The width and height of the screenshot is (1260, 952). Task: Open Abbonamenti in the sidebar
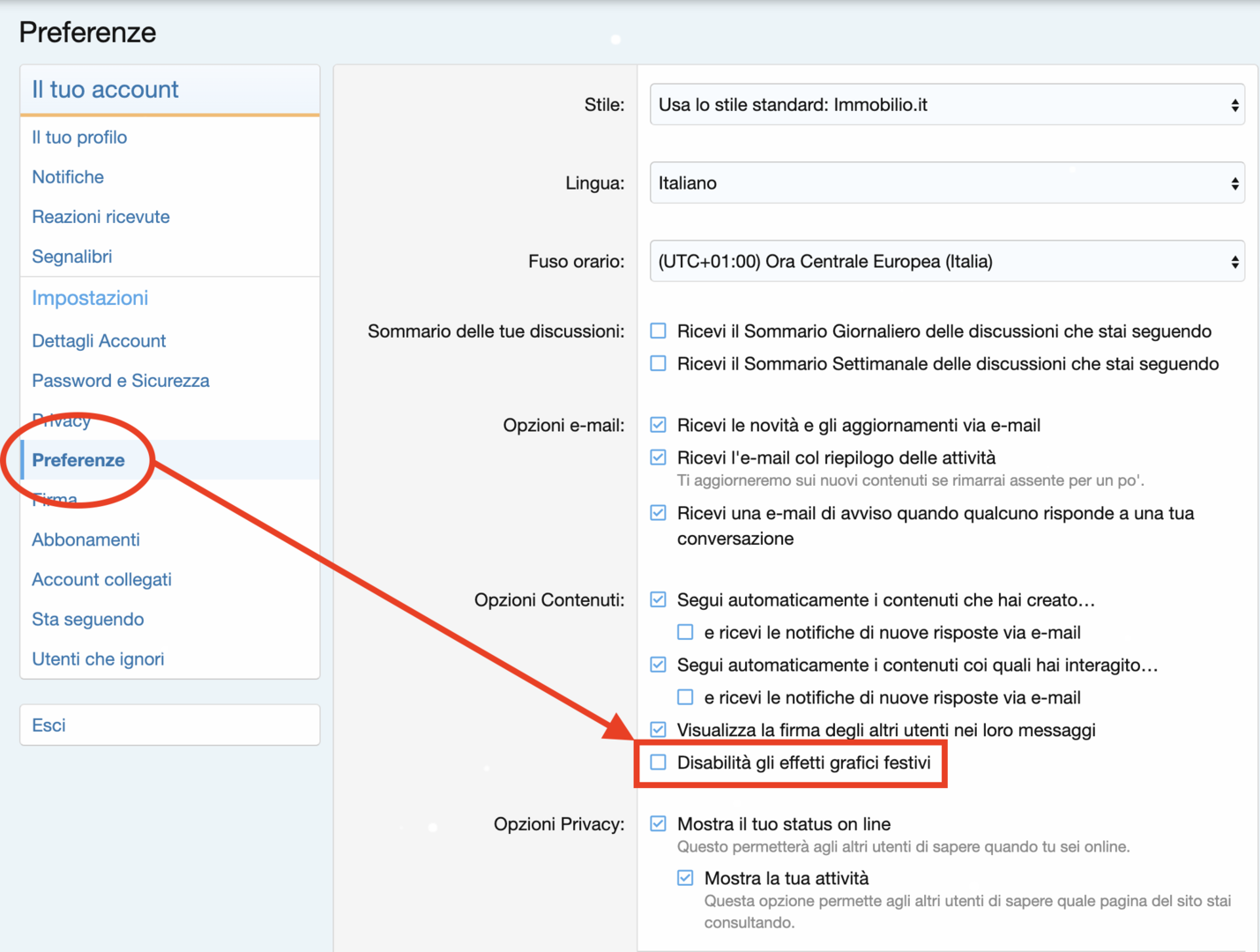pos(86,539)
